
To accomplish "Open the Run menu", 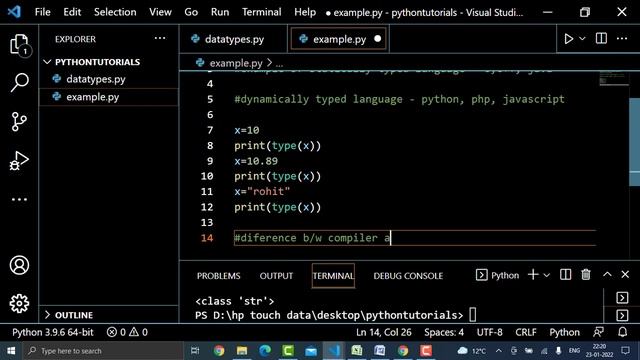I will (220, 12).
